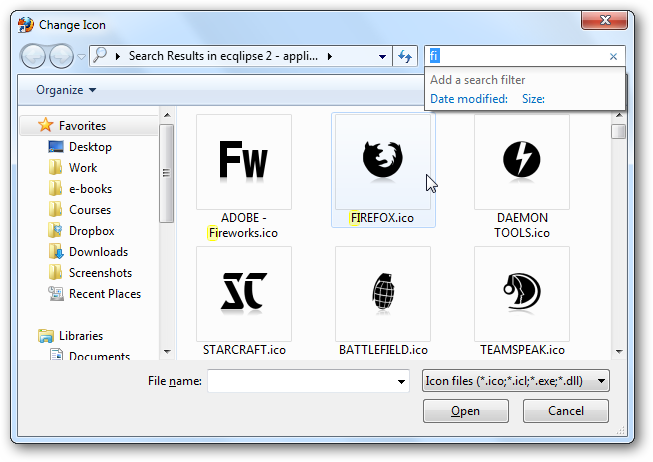The height and width of the screenshot is (462, 653).
Task: Open the Downloads folder
Action: [x=98, y=252]
